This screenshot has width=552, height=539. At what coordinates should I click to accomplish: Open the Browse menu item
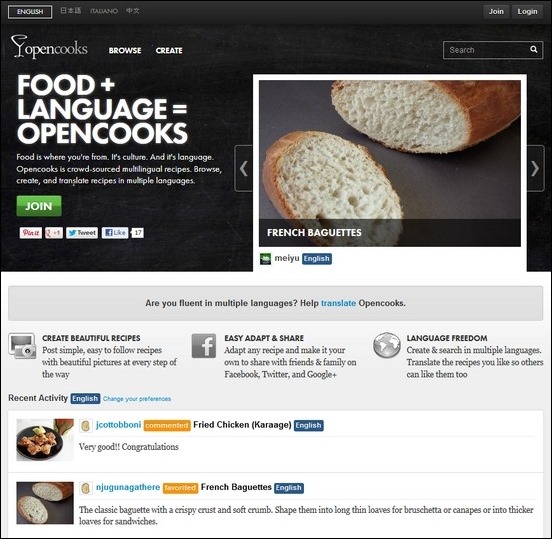[125, 51]
